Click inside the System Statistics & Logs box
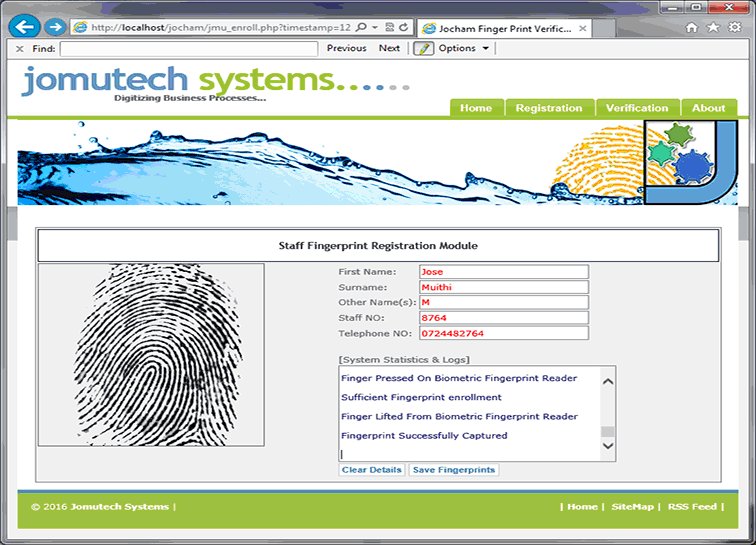The width and height of the screenshot is (756, 545). click(470, 414)
